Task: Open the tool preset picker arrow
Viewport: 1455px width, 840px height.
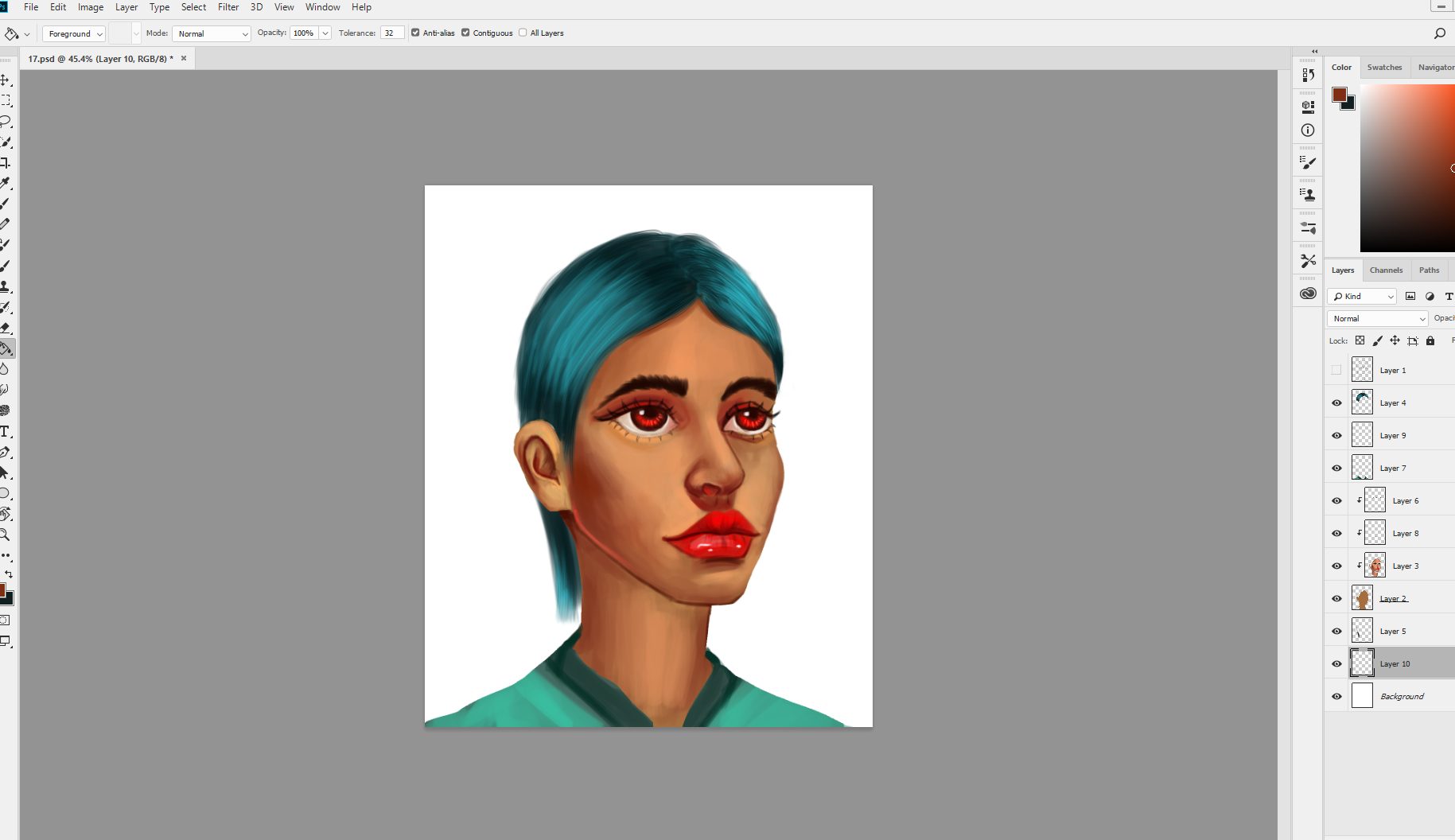Action: (x=26, y=33)
